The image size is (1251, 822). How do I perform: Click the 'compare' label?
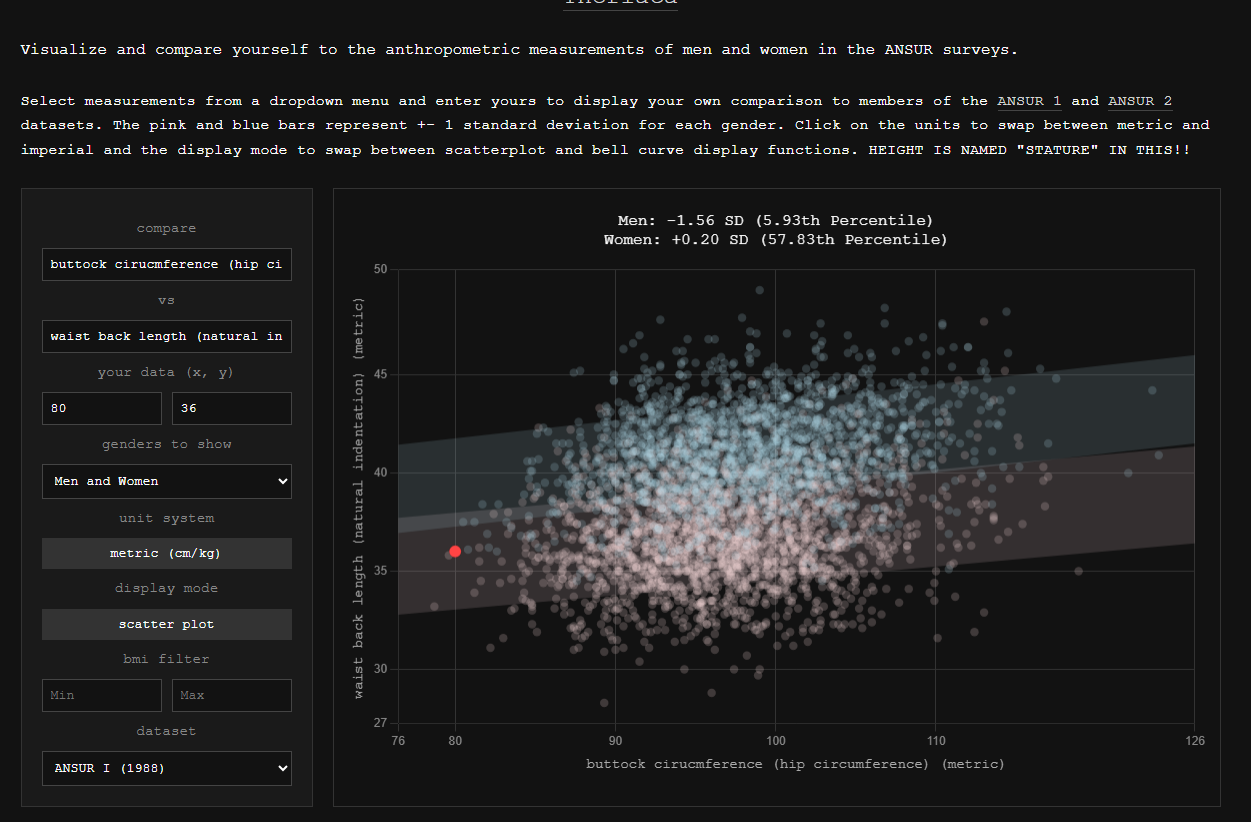tap(167, 228)
